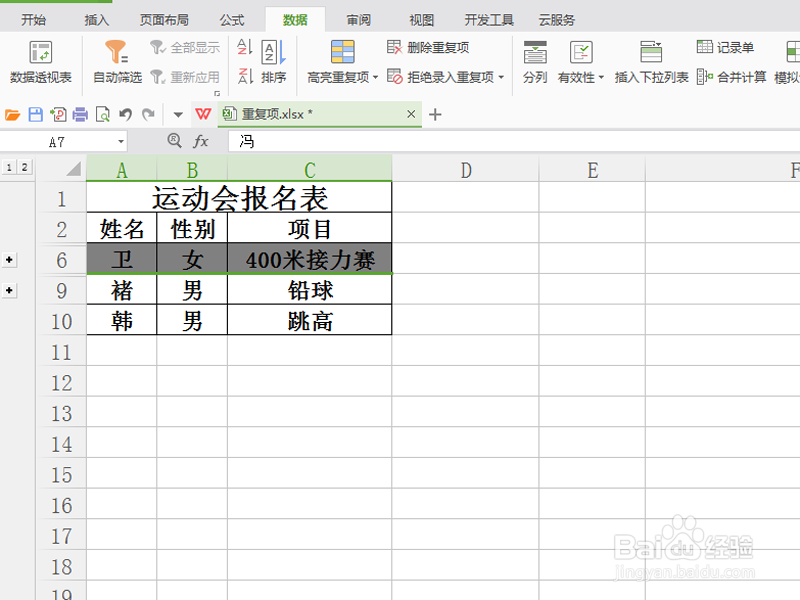Switch to the 公式 tab
The image size is (800, 600).
[x=232, y=20]
